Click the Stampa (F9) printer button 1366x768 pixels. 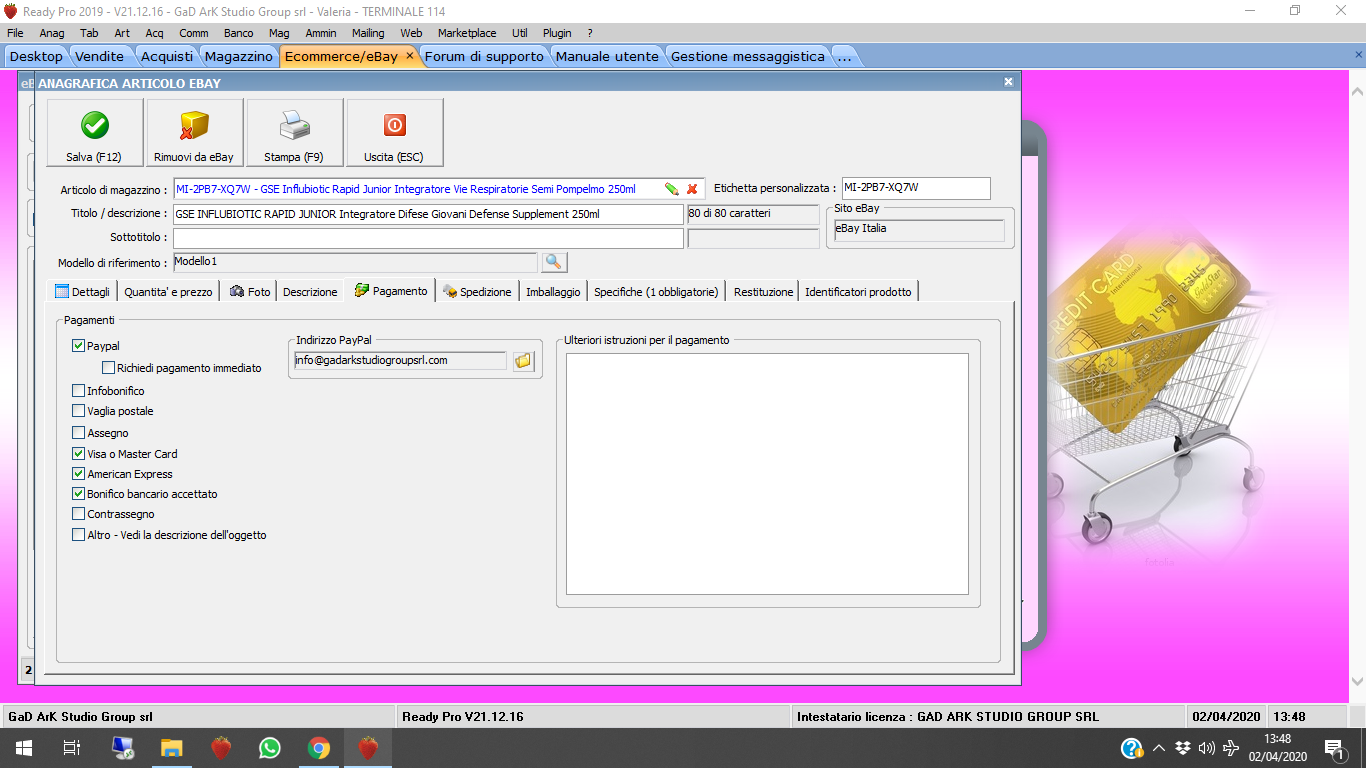click(x=294, y=132)
